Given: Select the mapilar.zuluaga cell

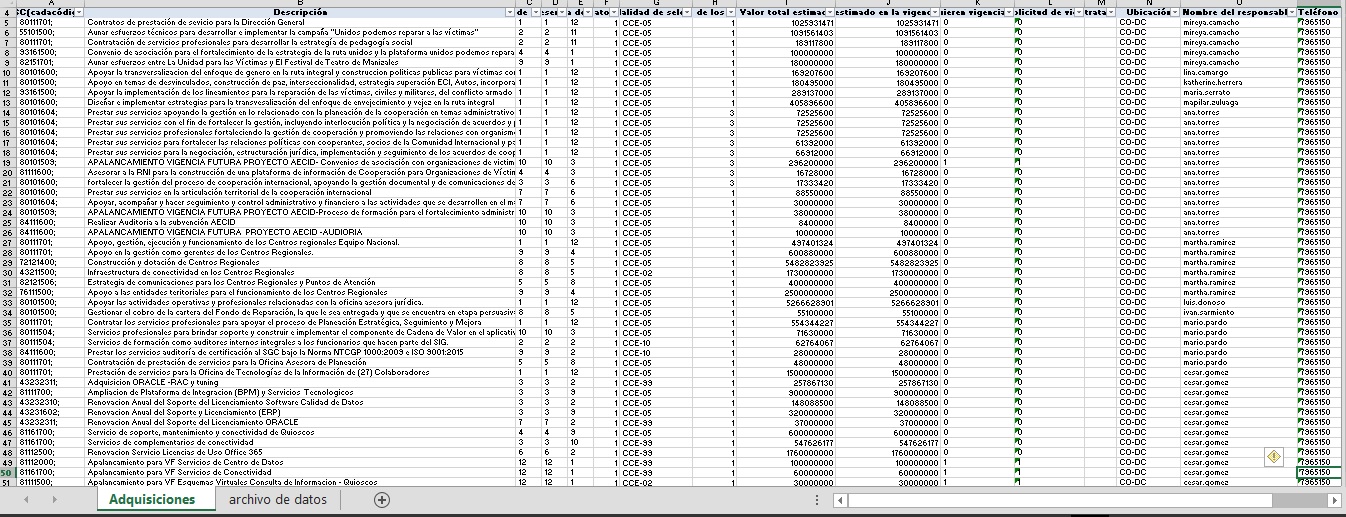Looking at the screenshot, I should coord(1239,101).
